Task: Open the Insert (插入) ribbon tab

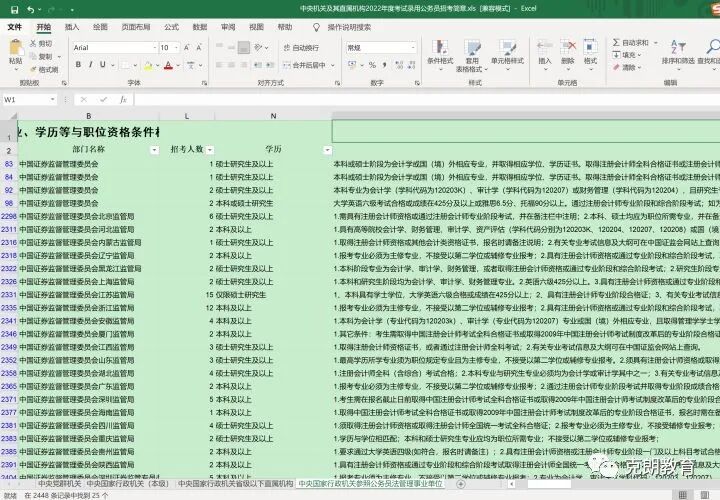Action: click(x=72, y=27)
